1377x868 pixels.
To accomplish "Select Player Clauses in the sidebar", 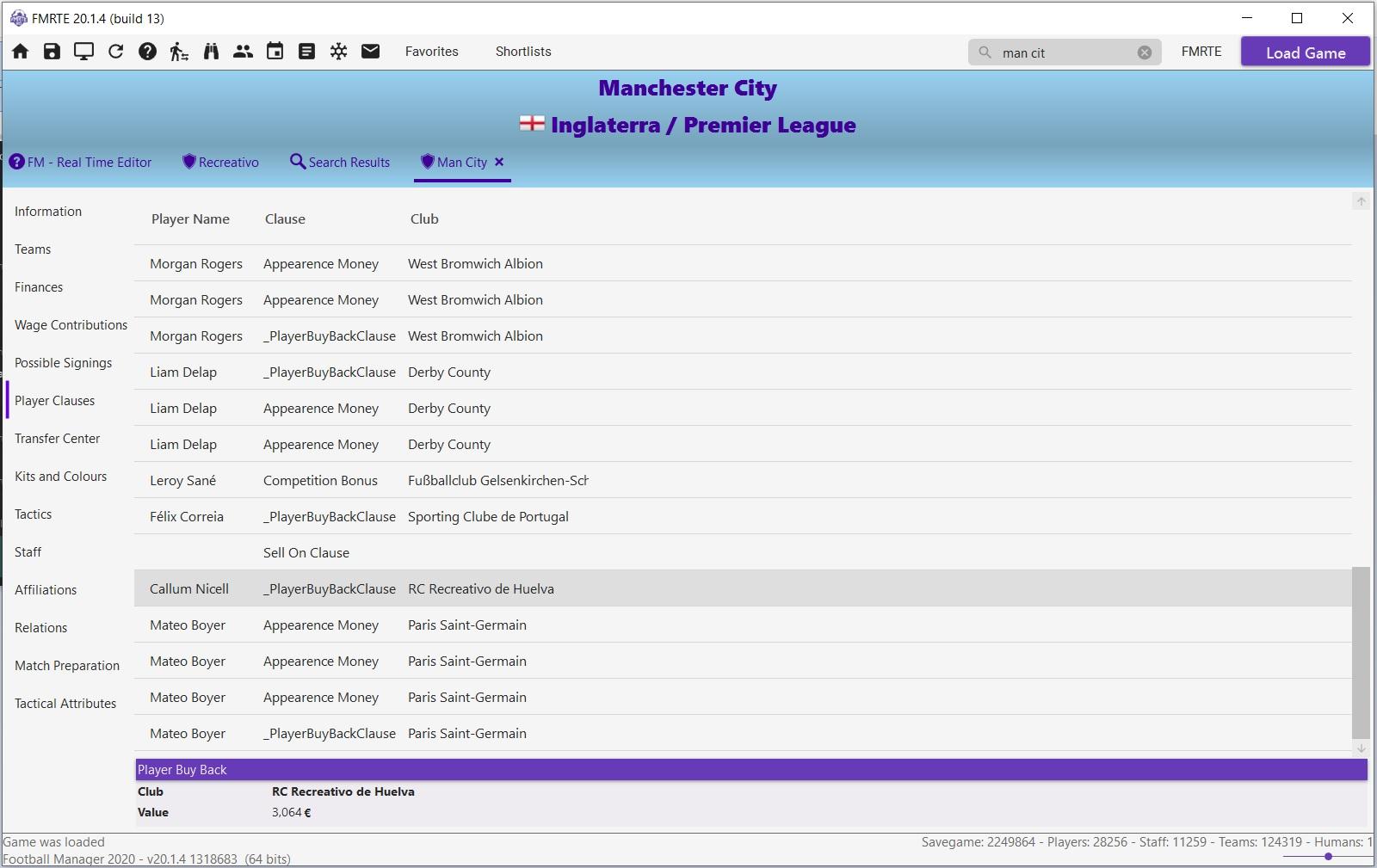I will pos(54,401).
